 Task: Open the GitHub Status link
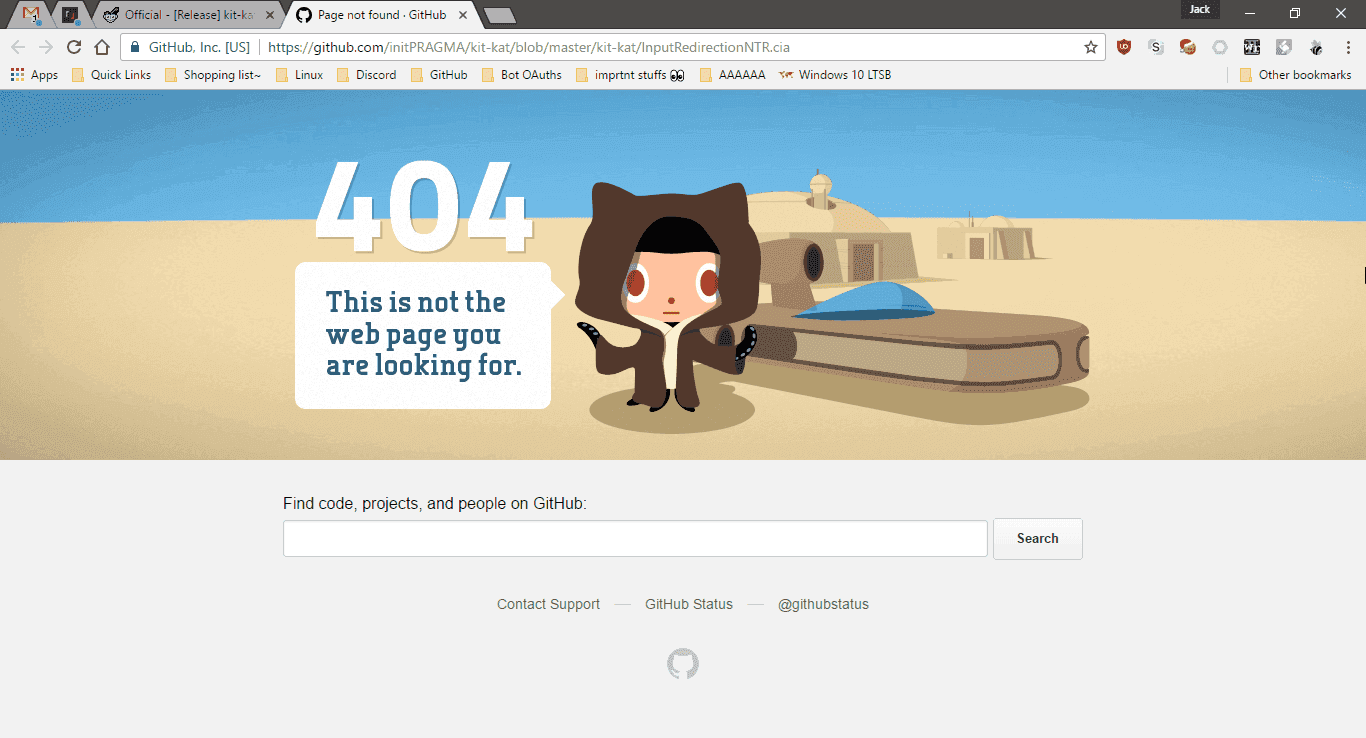689,604
